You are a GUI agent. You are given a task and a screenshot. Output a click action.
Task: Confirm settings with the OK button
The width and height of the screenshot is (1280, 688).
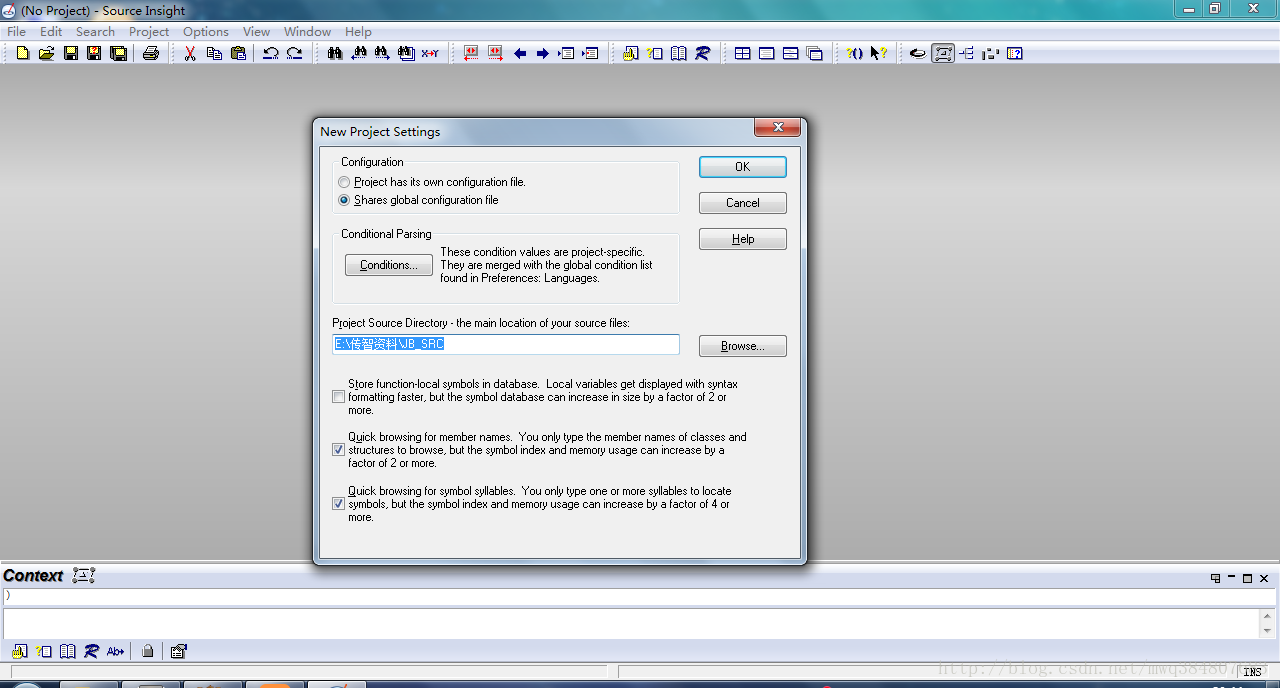(x=743, y=167)
